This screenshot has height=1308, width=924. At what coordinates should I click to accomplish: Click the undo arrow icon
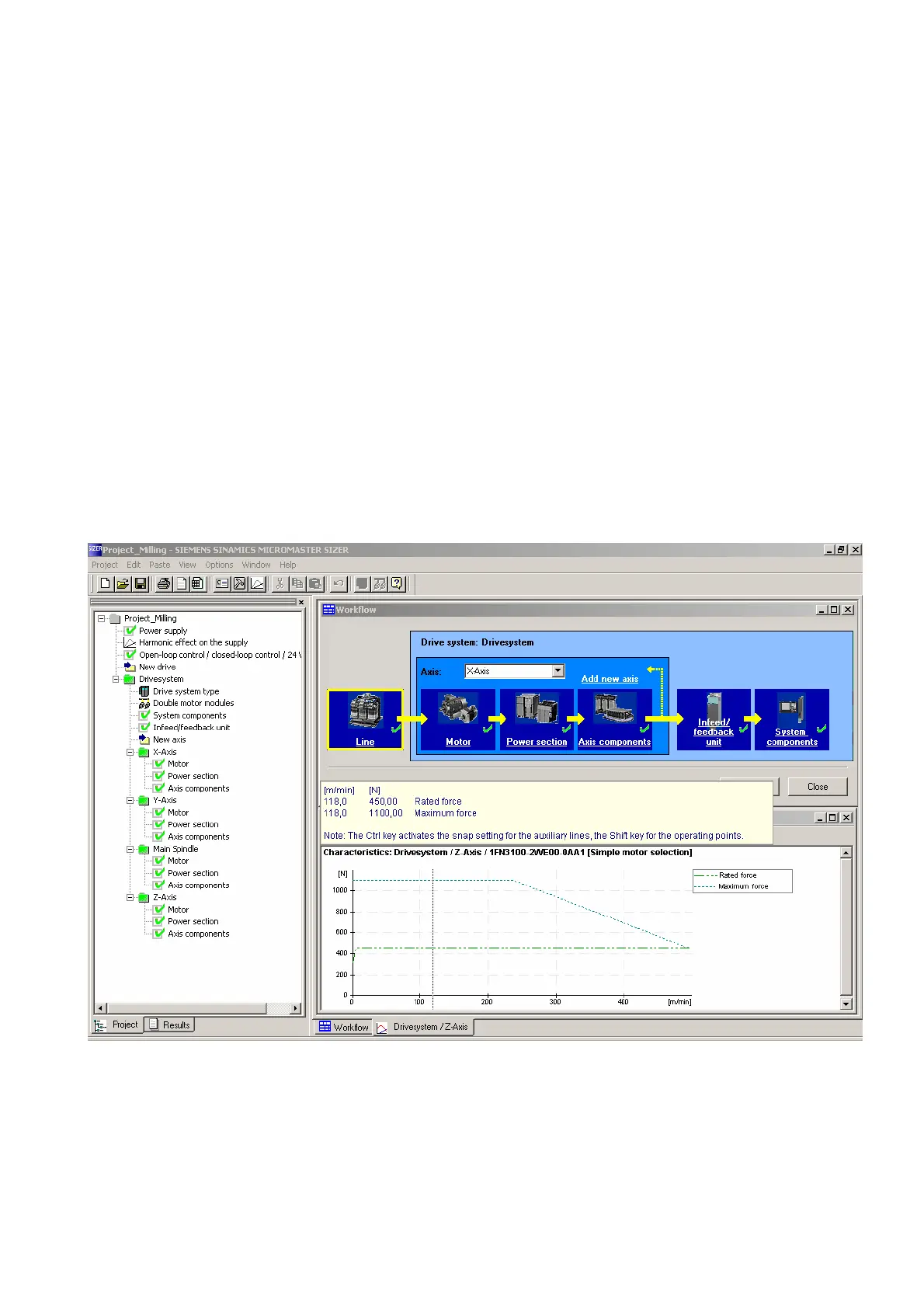coord(339,583)
